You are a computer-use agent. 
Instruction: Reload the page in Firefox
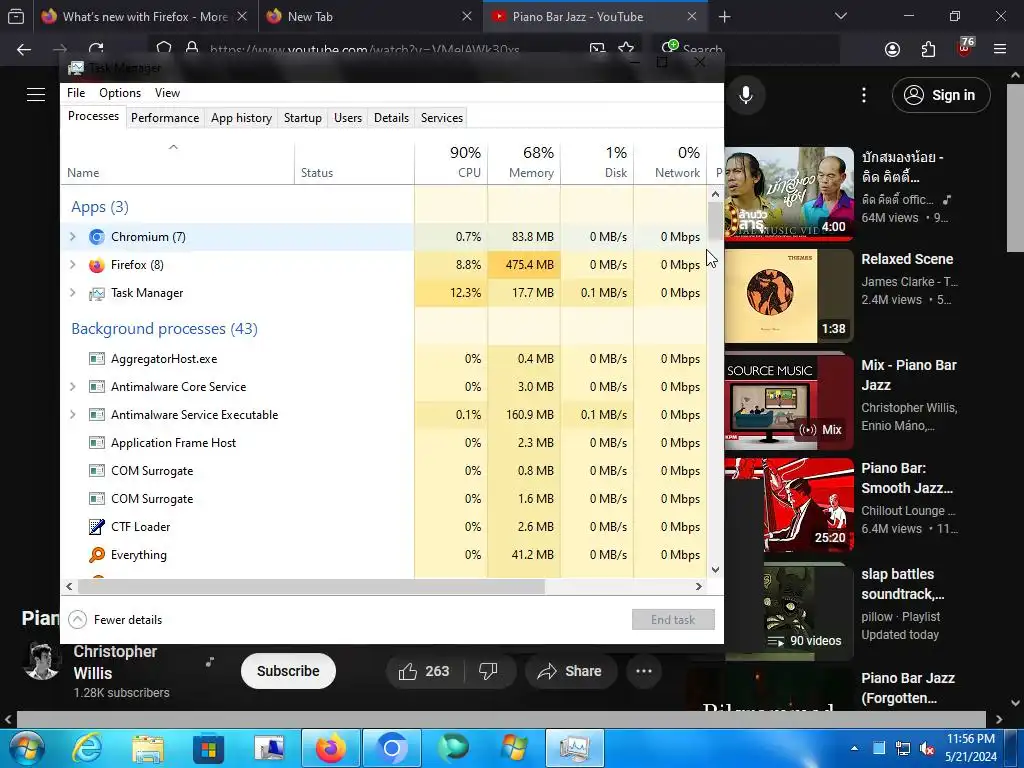point(96,49)
